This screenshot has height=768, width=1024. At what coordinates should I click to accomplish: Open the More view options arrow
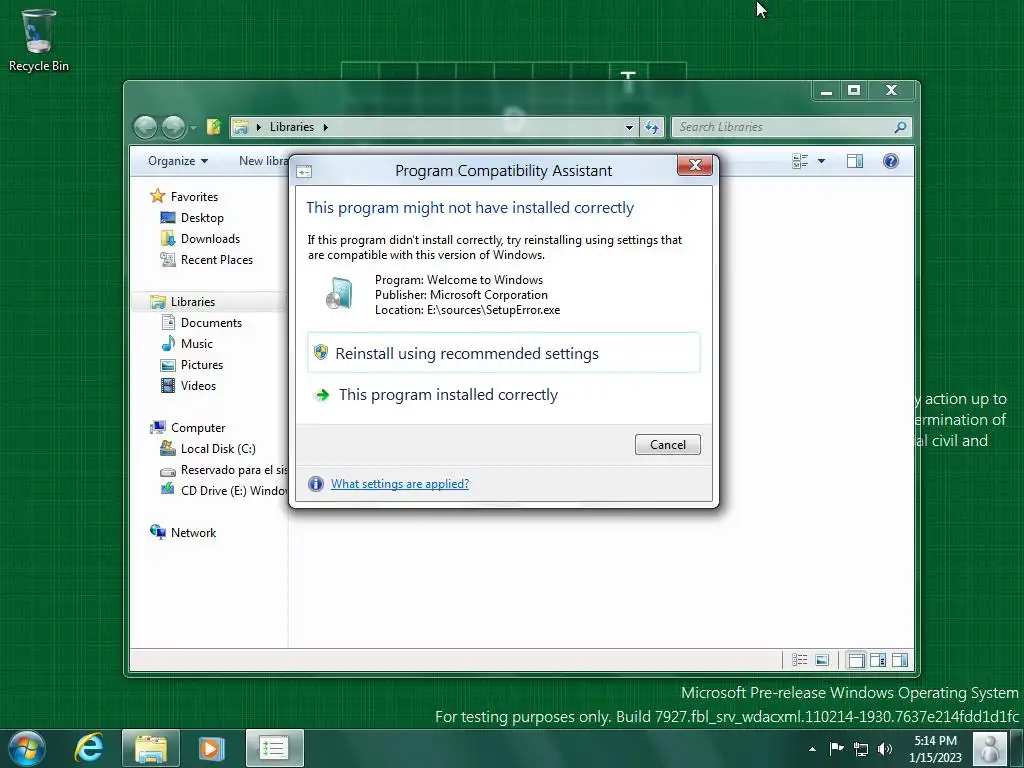click(x=822, y=161)
